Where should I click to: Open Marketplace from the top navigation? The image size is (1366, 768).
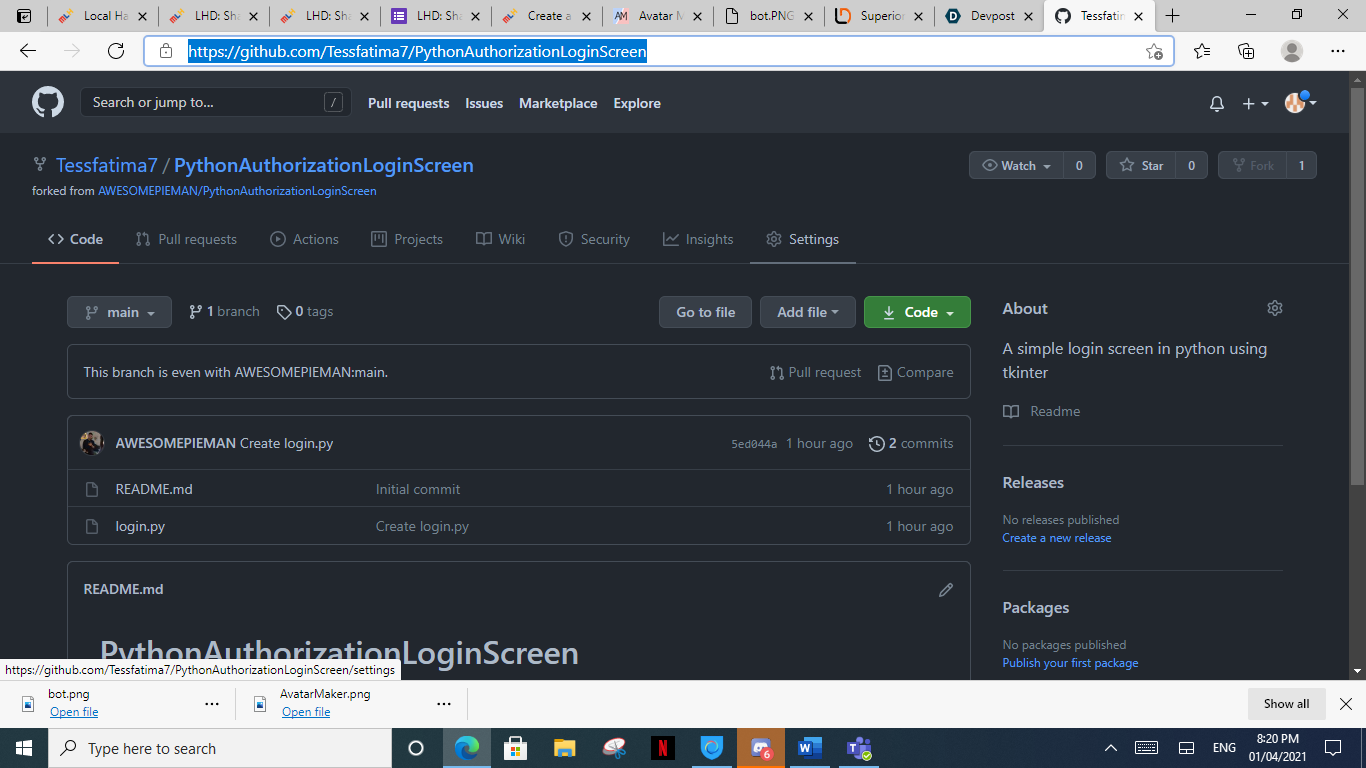[x=558, y=103]
